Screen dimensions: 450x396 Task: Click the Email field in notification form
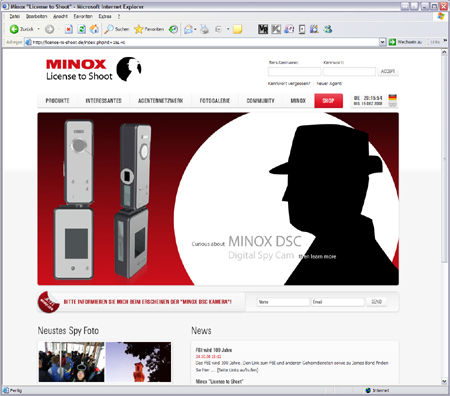(338, 302)
